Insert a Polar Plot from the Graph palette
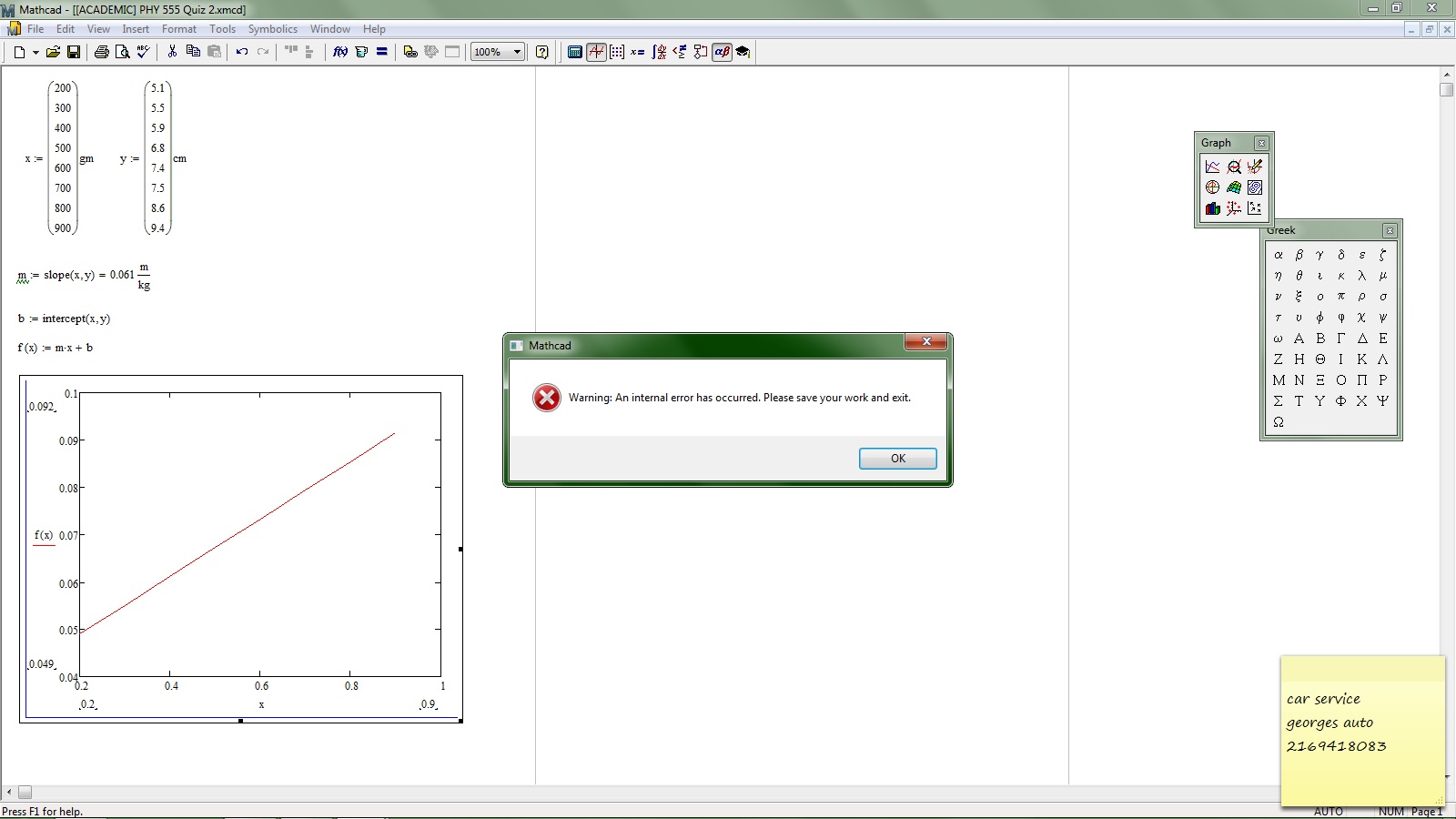Image resolution: width=1456 pixels, height=819 pixels. [x=1213, y=187]
